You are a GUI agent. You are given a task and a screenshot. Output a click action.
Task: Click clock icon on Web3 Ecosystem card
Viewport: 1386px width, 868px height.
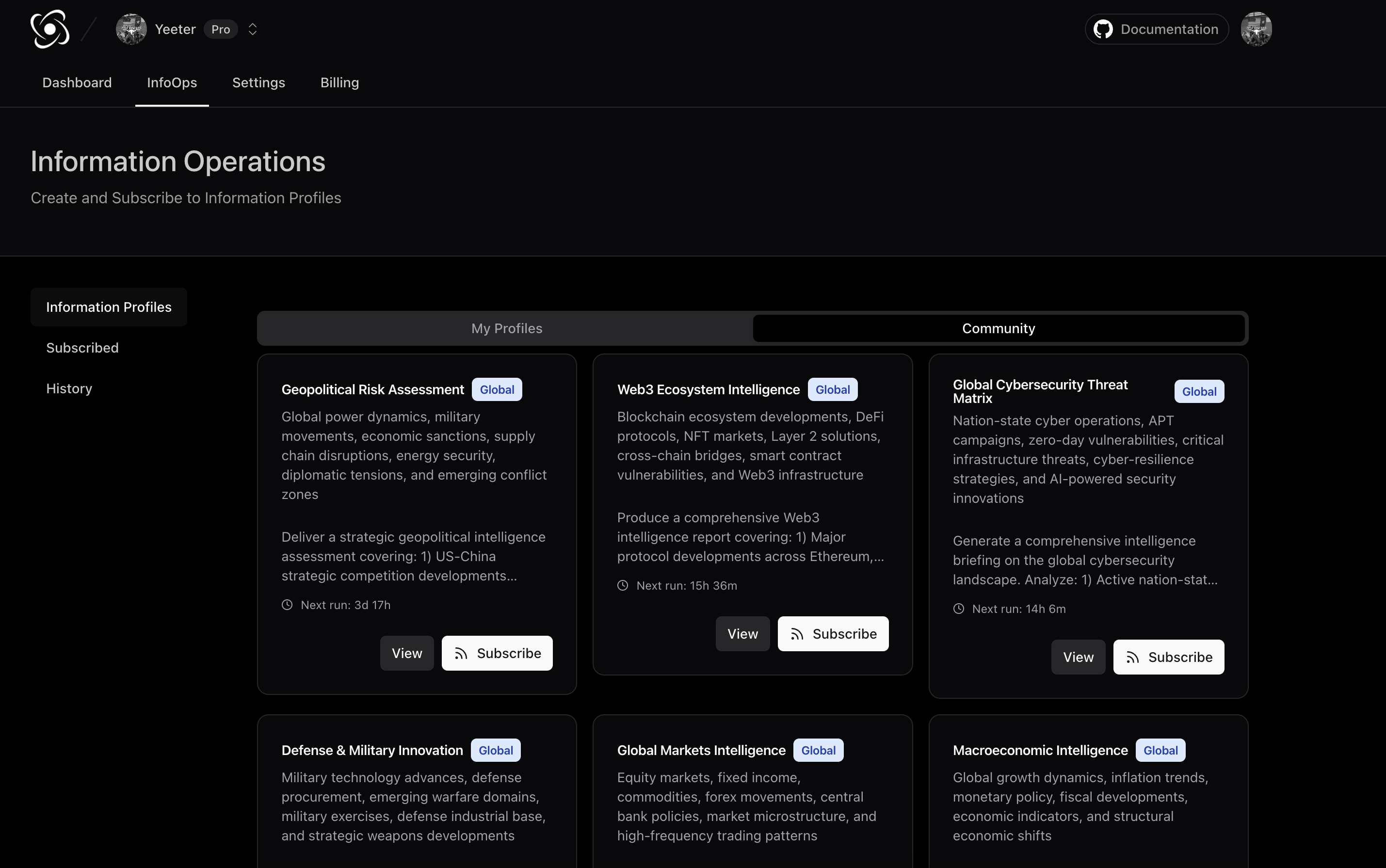622,585
